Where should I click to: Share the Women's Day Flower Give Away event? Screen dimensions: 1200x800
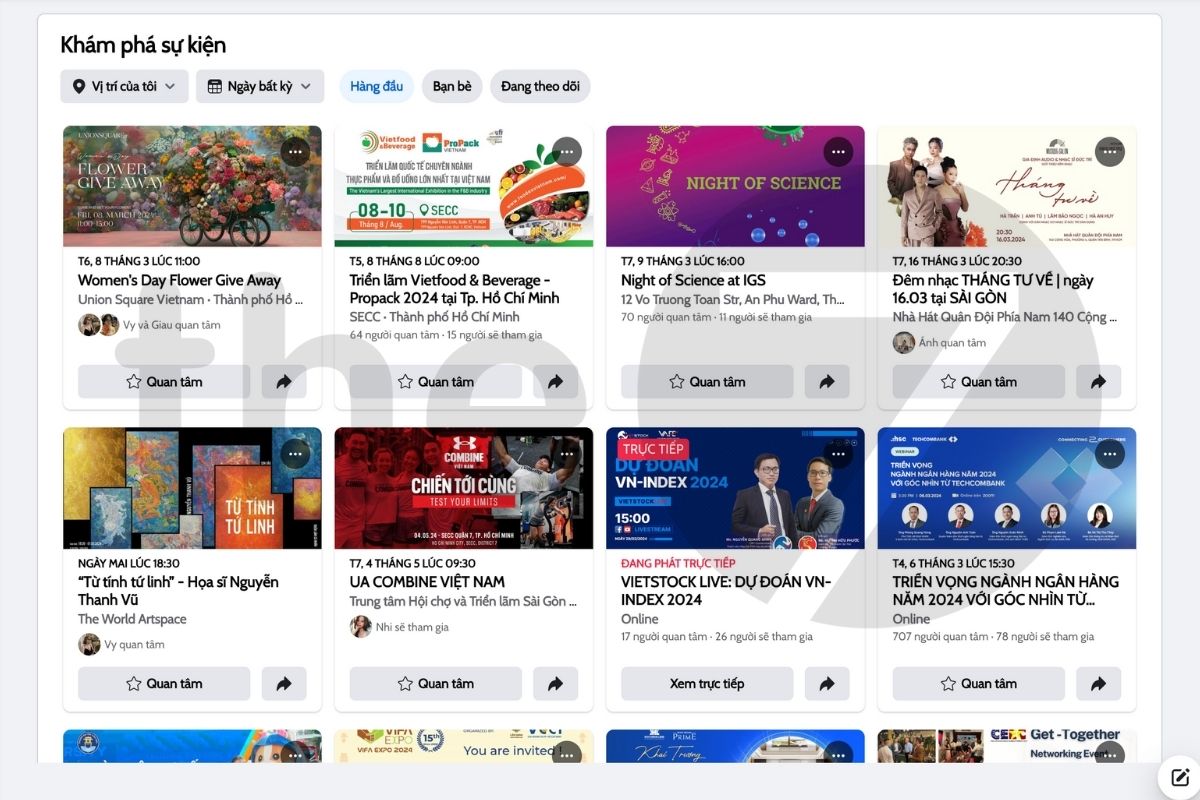[284, 381]
